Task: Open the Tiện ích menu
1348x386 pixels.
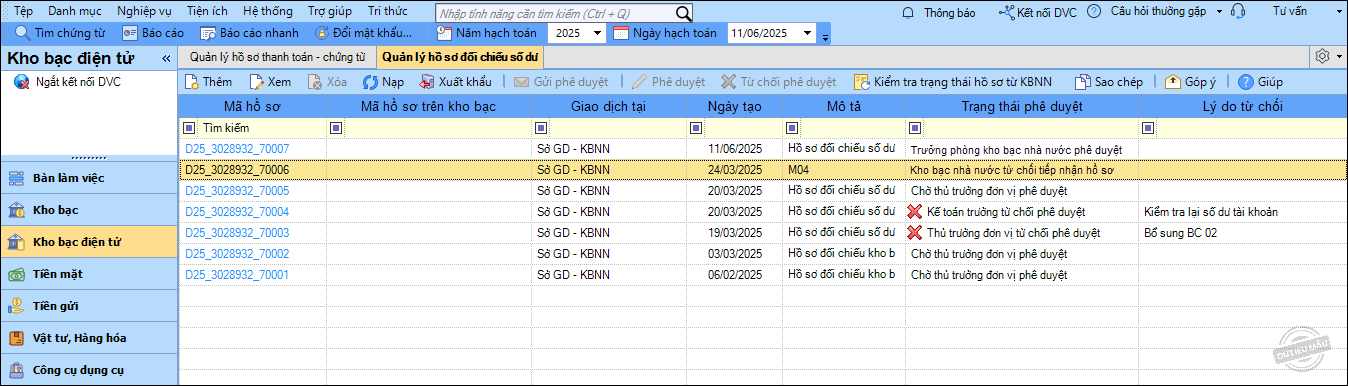Action: click(207, 11)
